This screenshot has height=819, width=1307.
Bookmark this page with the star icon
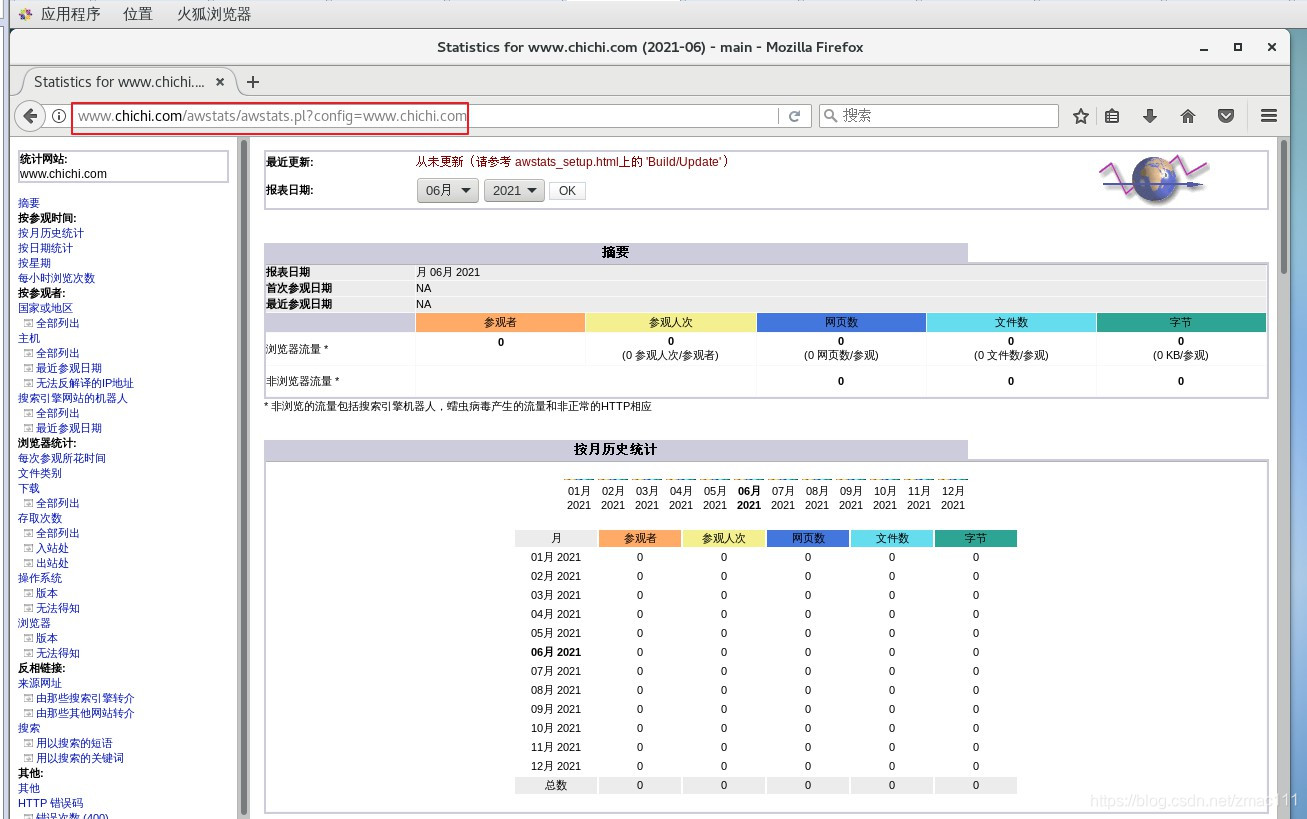click(x=1081, y=116)
